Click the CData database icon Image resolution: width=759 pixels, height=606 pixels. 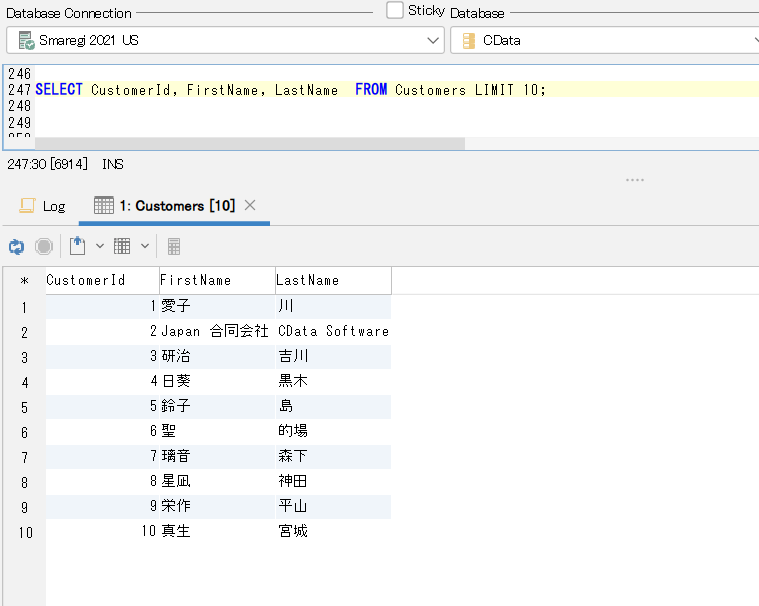[468, 41]
